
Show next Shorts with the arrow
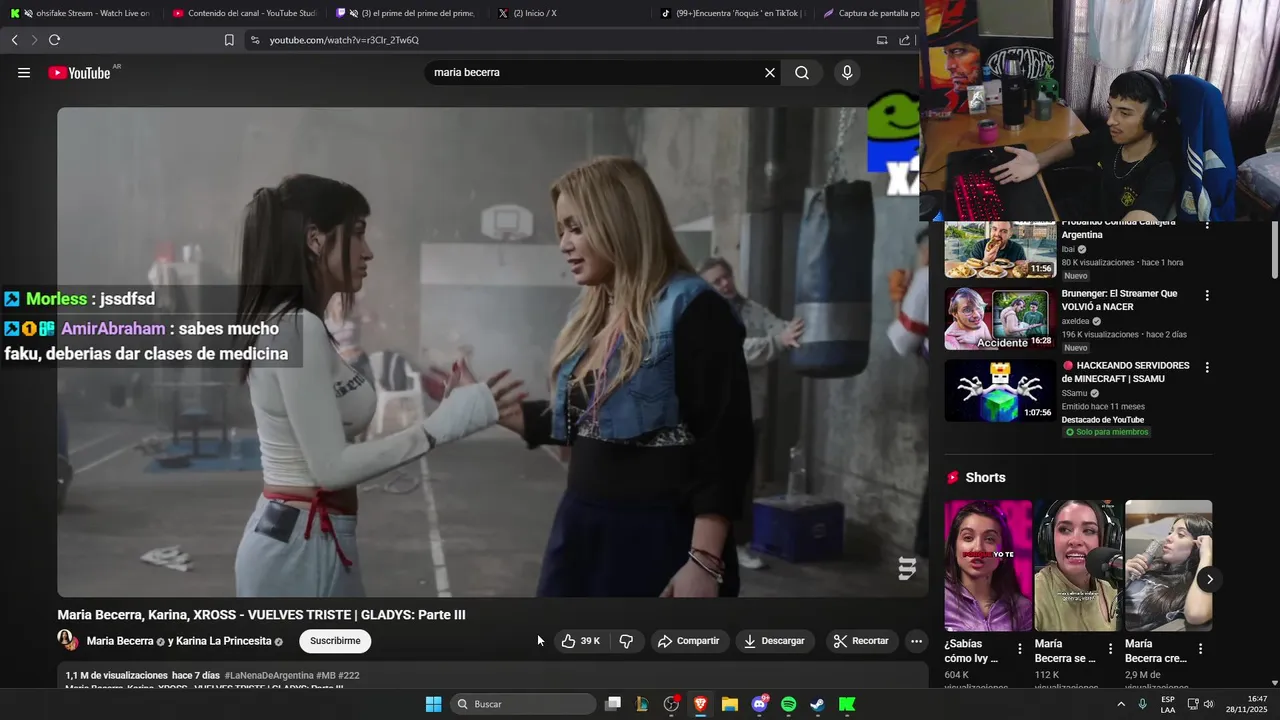[x=1209, y=579]
